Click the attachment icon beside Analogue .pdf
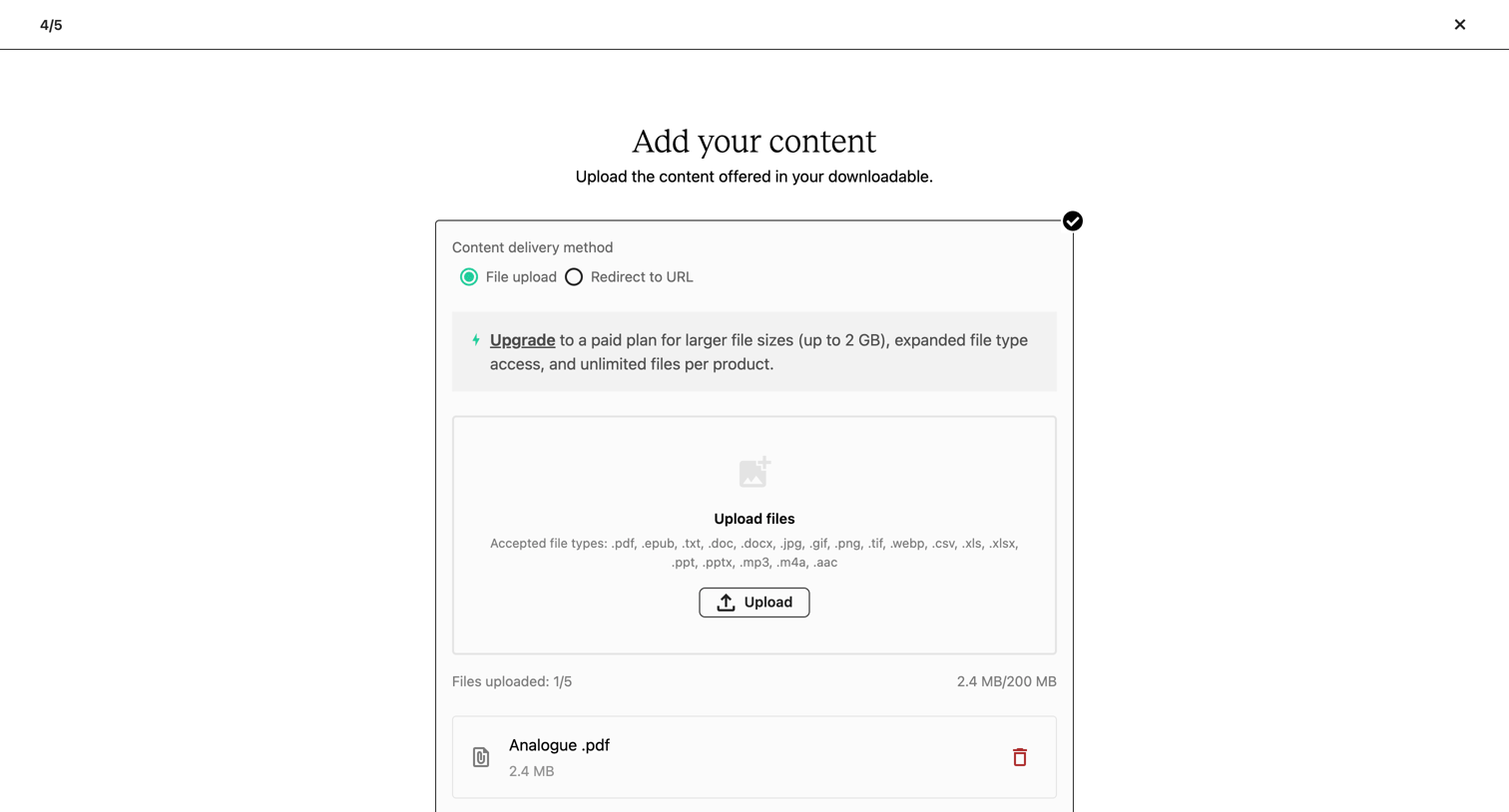The image size is (1509, 812). tap(481, 757)
